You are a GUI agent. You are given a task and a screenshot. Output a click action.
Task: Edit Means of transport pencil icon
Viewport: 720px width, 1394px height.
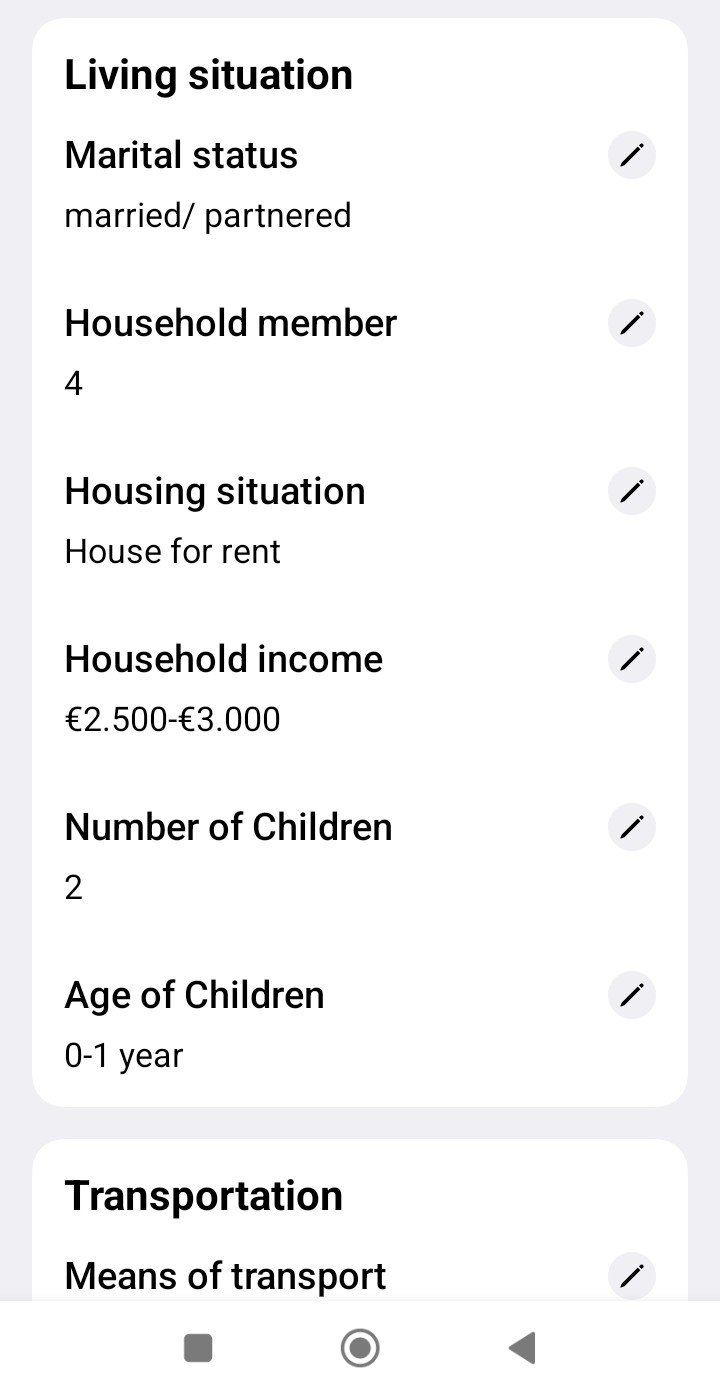click(631, 1276)
